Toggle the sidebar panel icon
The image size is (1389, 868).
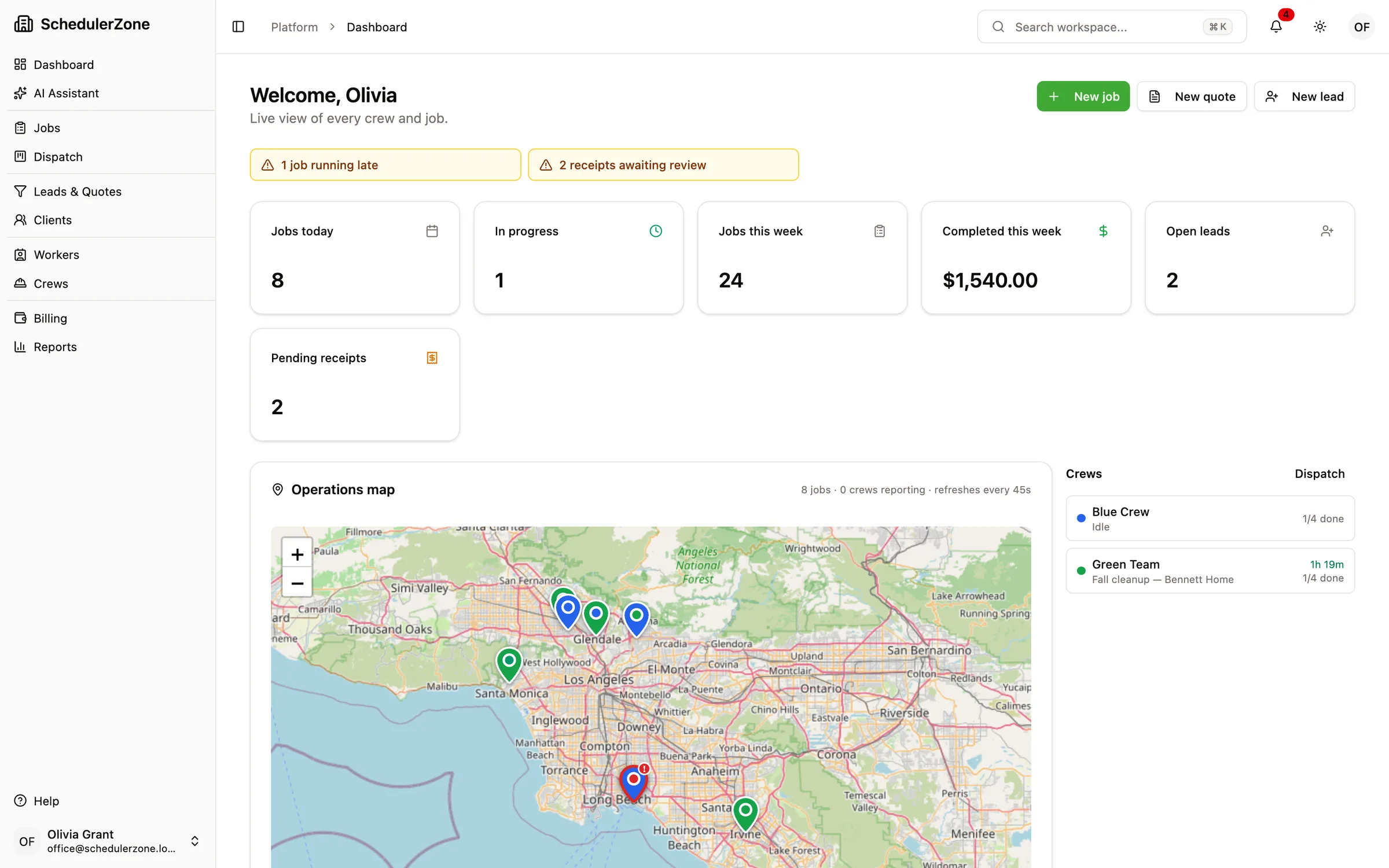[238, 27]
